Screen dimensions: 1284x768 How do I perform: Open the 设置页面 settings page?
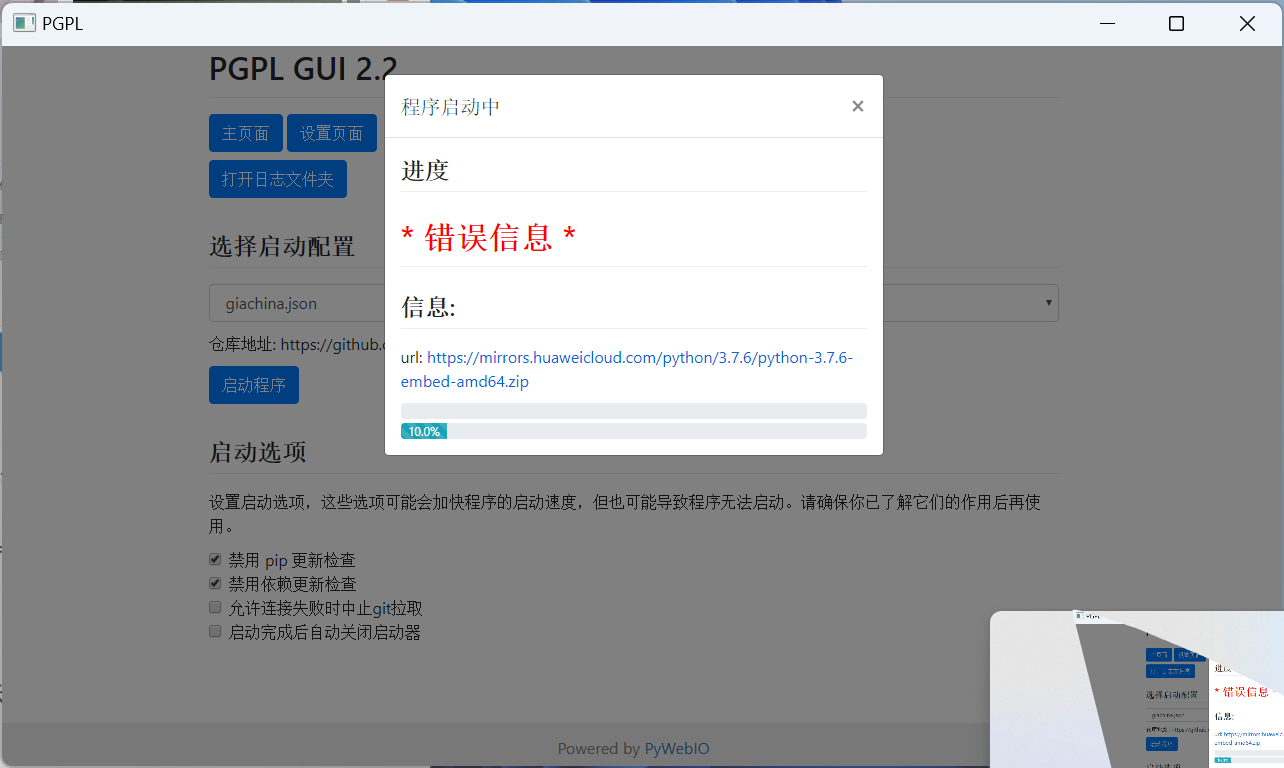coord(331,132)
